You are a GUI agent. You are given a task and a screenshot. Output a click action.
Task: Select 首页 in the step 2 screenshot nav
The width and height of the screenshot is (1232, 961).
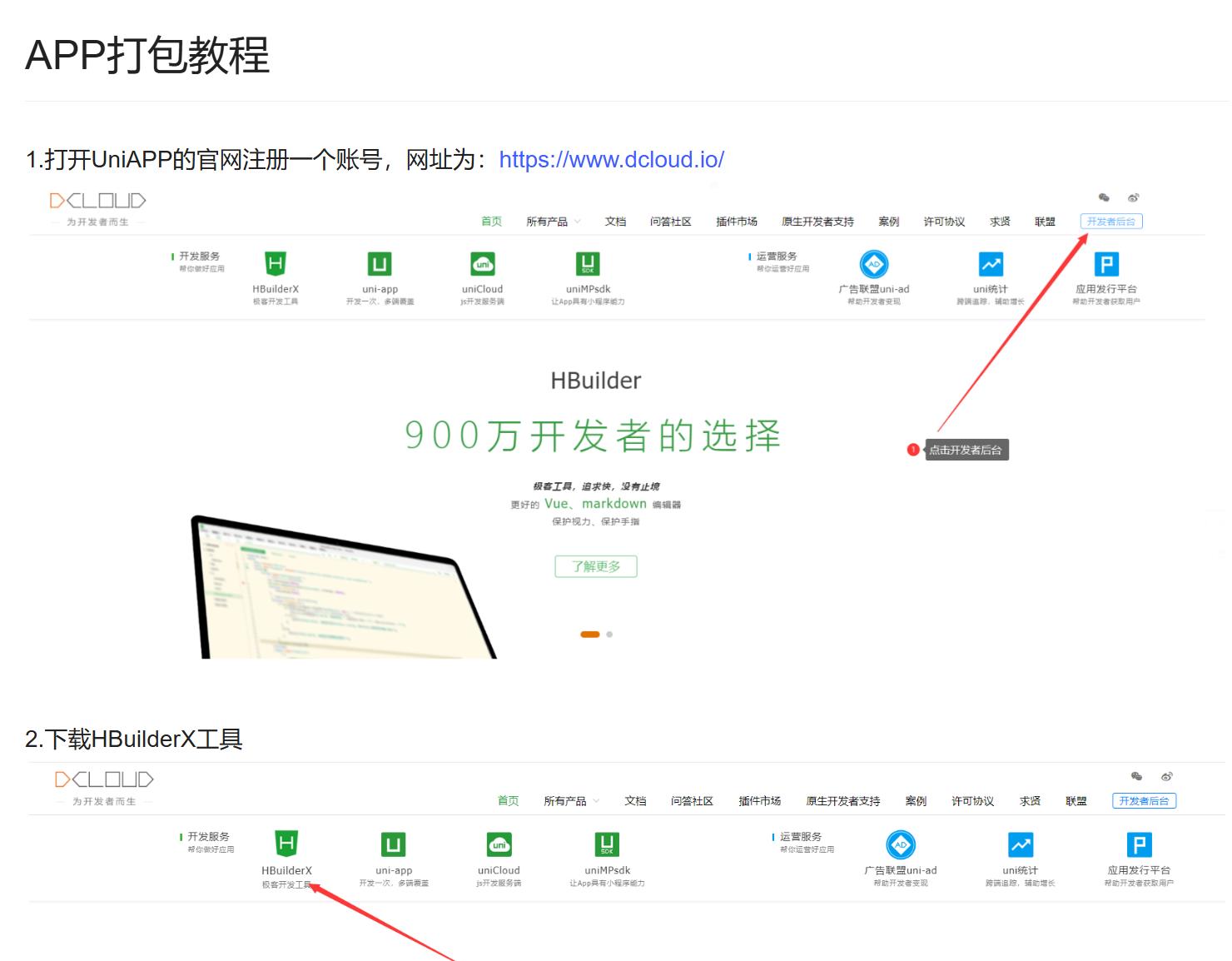[x=508, y=801]
